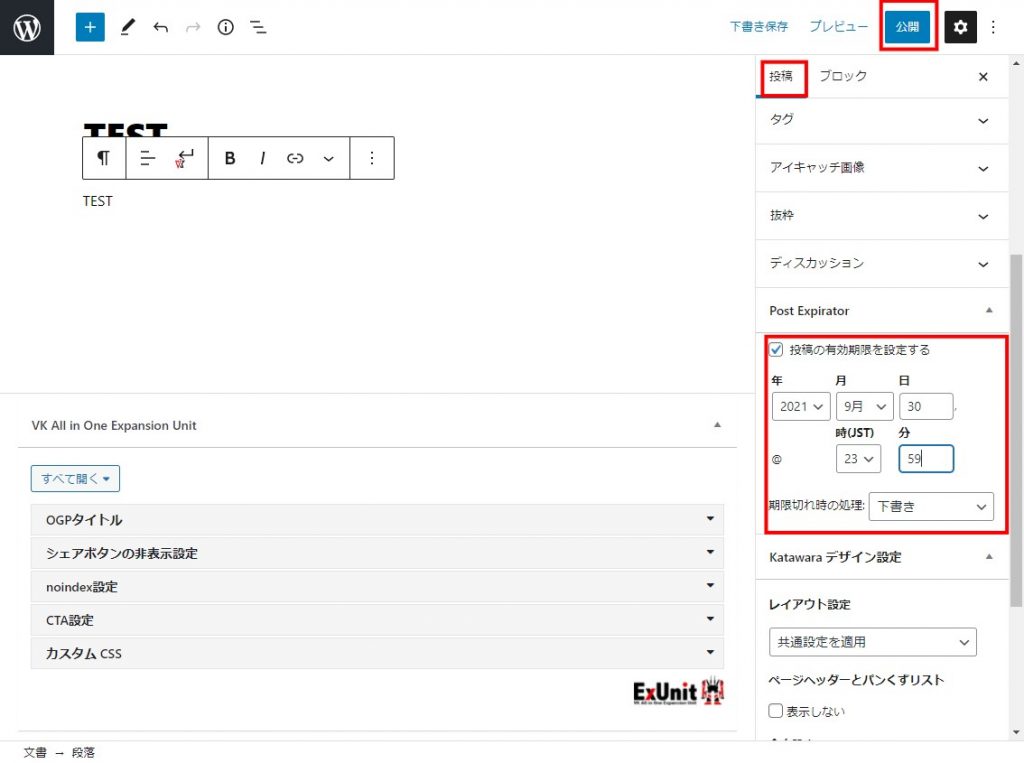Click the 公開 publish button

click(x=908, y=27)
